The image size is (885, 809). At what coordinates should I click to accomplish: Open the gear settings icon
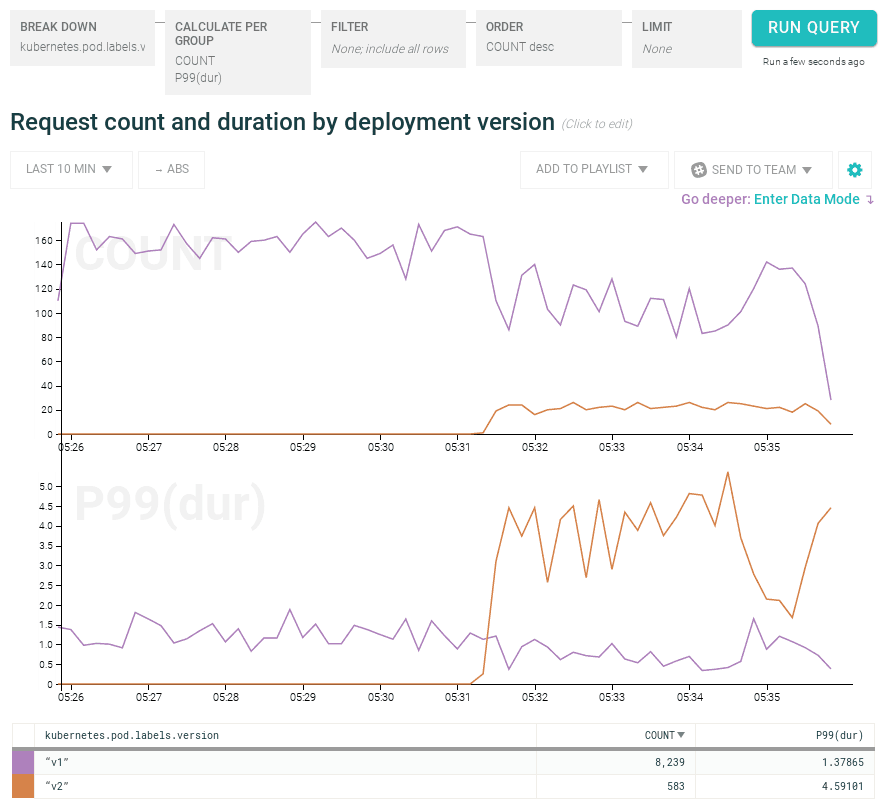855,170
